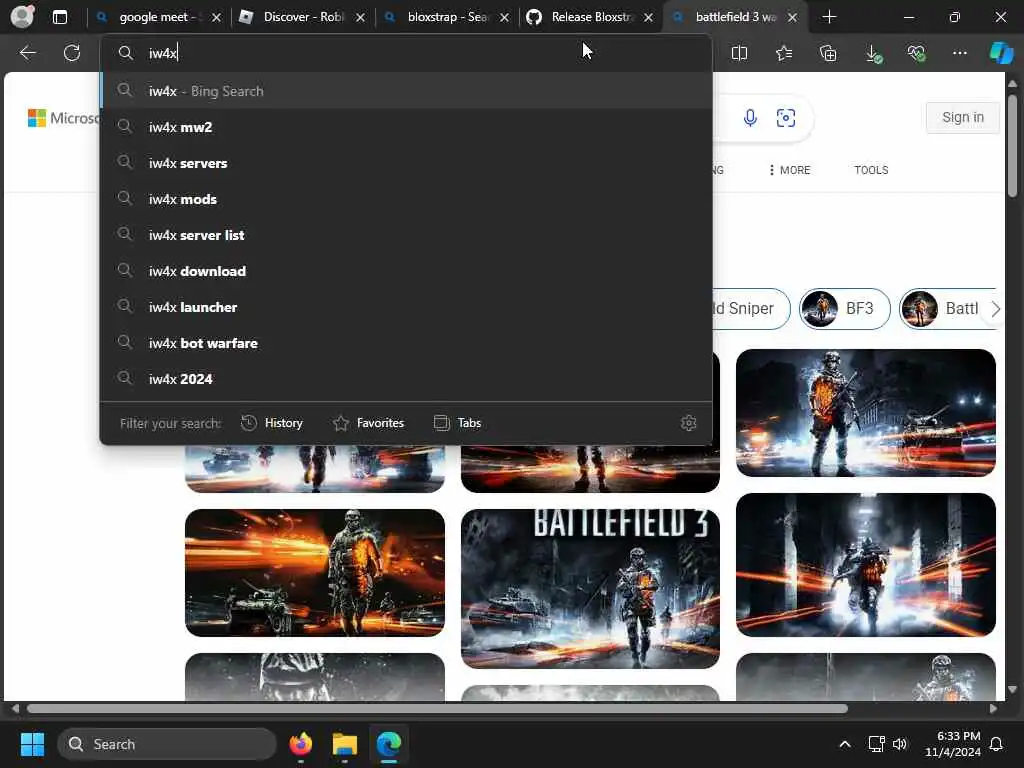The image size is (1024, 768).
Task: Choose the iw4x mods suggestion
Action: click(x=406, y=199)
